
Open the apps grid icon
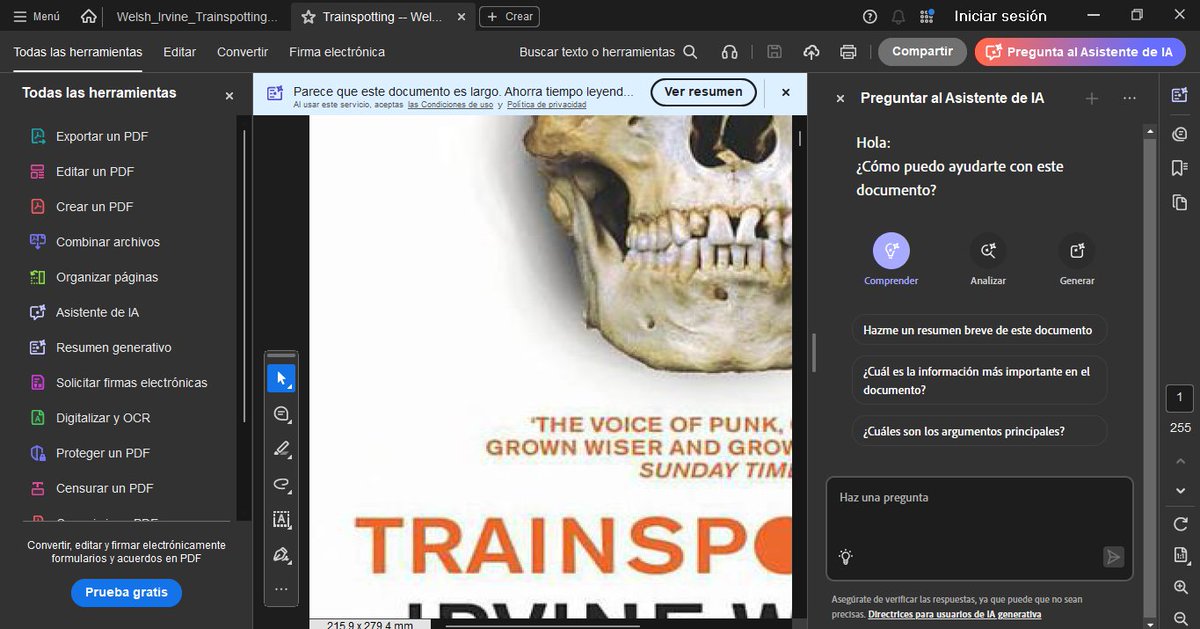tap(927, 16)
